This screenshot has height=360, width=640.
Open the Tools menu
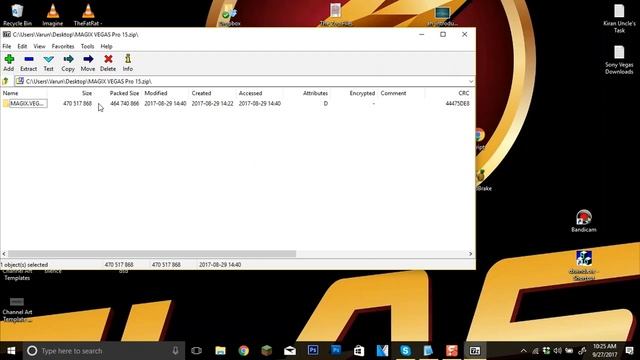click(87, 47)
